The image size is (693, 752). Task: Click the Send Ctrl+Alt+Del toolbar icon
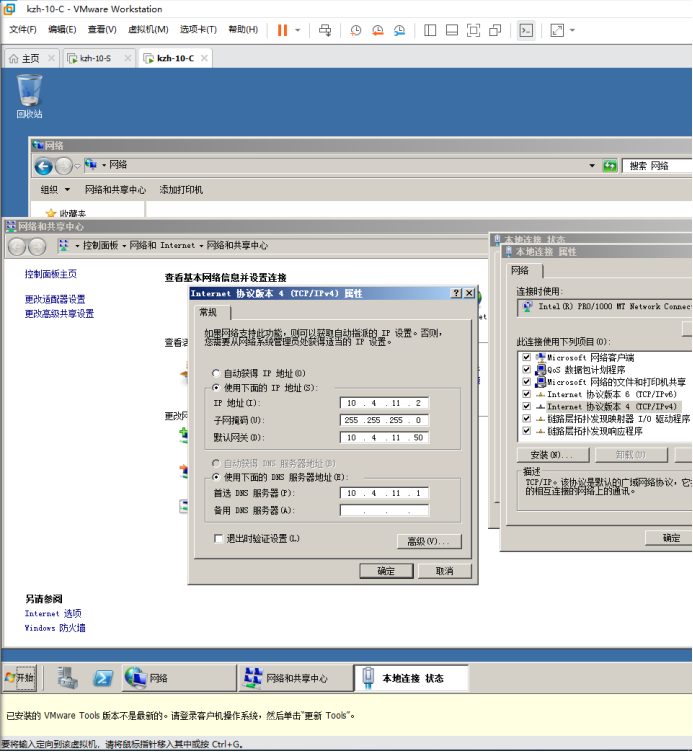[325, 30]
